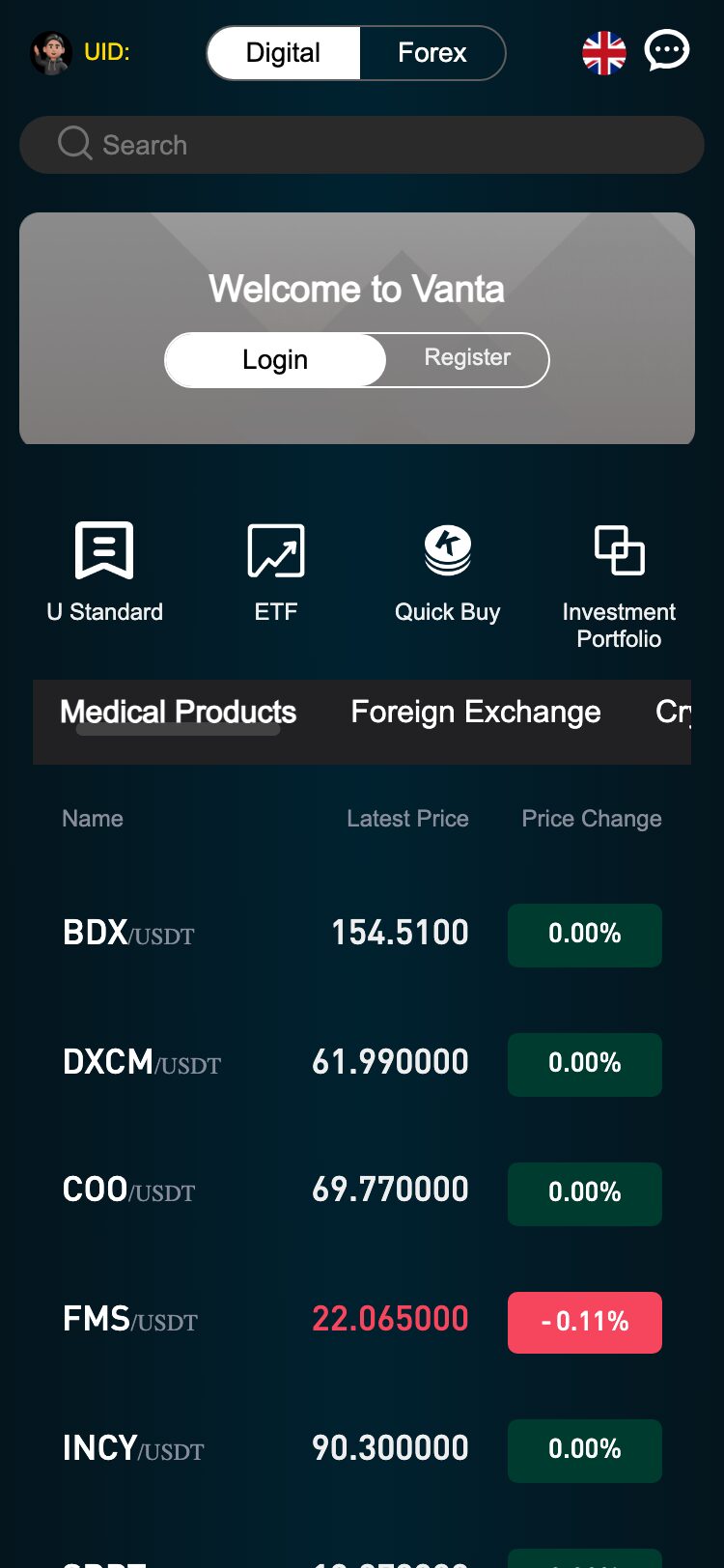The height and width of the screenshot is (1568, 724).
Task: Click the user avatar icon
Action: coord(51,53)
